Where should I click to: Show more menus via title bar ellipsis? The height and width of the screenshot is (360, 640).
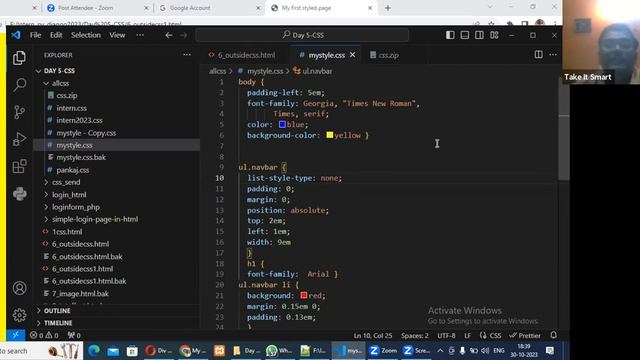[x=140, y=35]
